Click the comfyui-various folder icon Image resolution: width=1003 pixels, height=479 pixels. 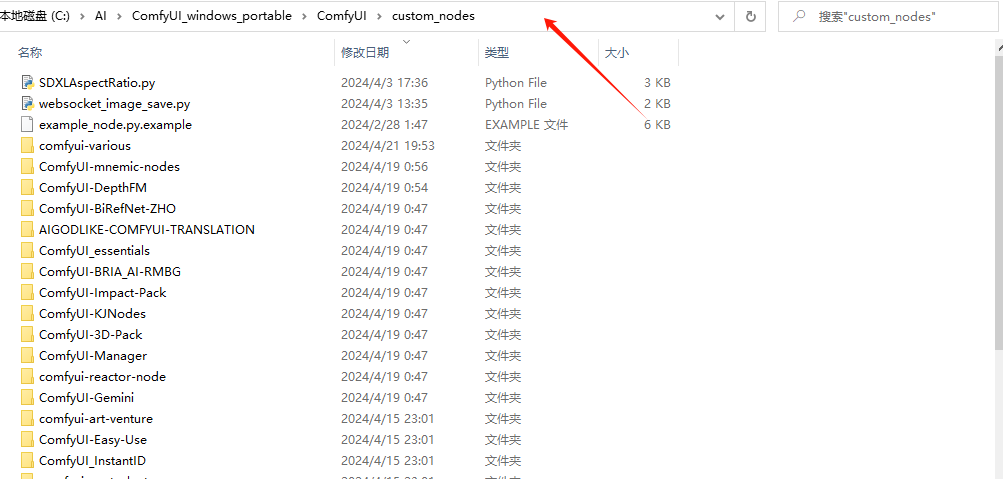coord(27,146)
